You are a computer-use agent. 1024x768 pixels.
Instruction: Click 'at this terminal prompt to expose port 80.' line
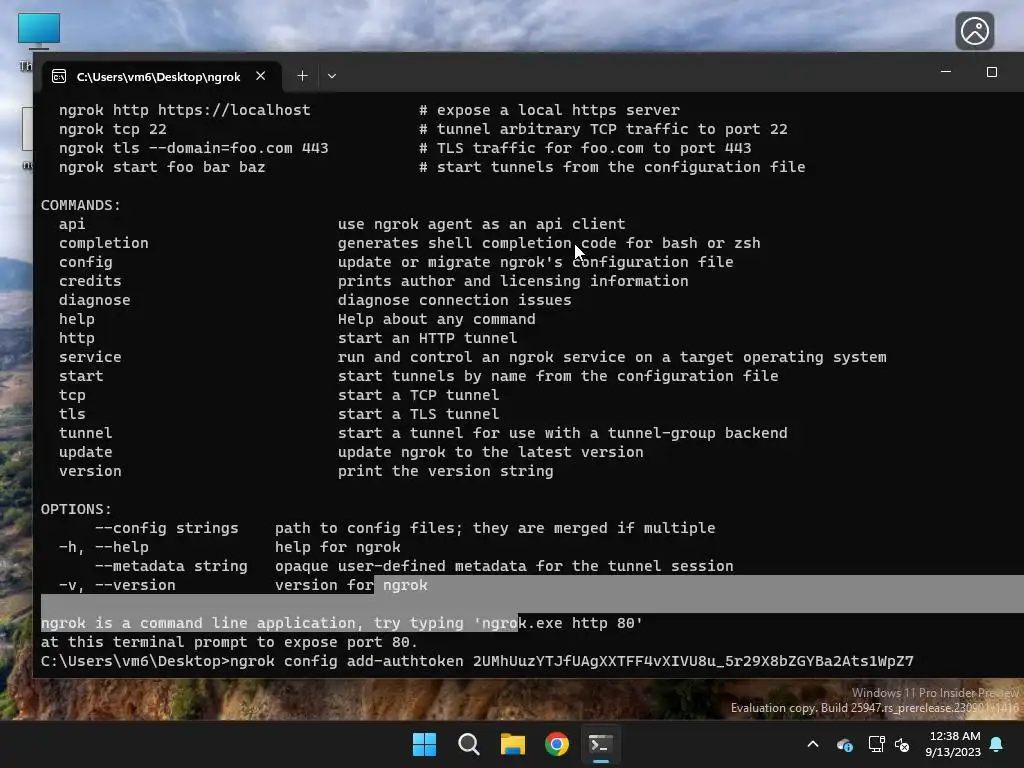pyautogui.click(x=229, y=641)
